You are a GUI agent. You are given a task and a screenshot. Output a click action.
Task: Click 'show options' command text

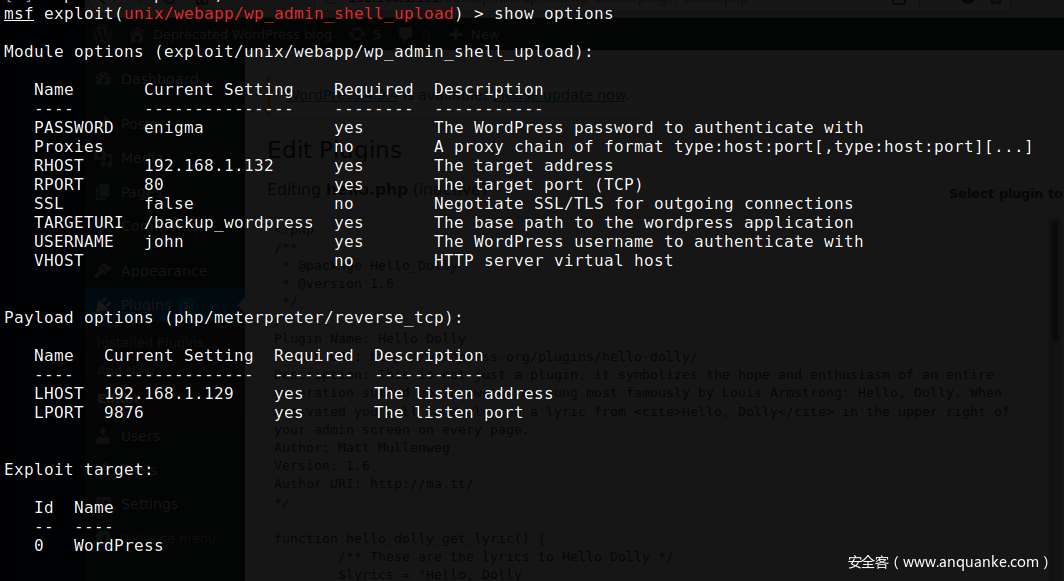[554, 14]
